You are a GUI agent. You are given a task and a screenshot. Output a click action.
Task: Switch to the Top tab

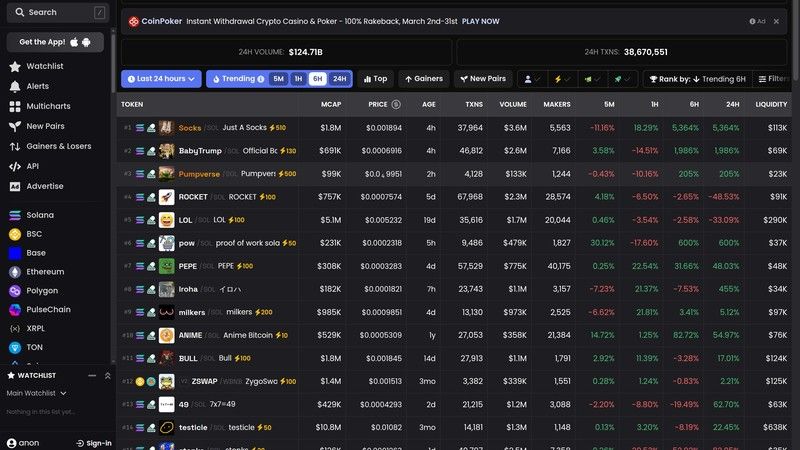375,79
